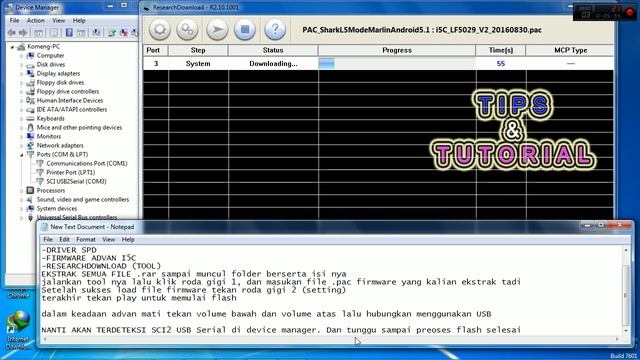
Task: Click Properties icon in Device Manager toolbar
Action: click(x=53, y=33)
